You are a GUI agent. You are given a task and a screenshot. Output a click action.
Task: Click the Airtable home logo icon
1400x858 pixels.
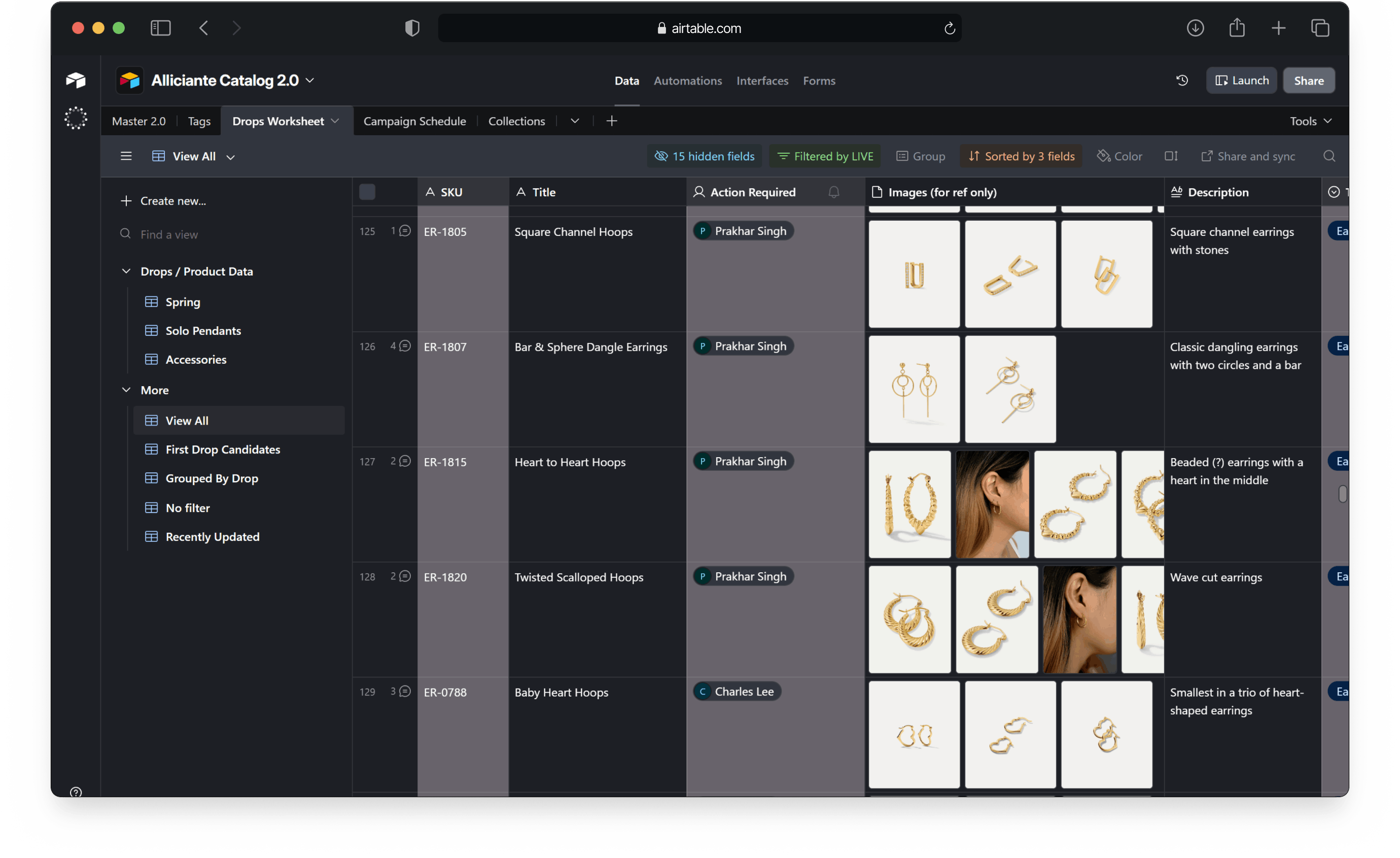[x=76, y=80]
